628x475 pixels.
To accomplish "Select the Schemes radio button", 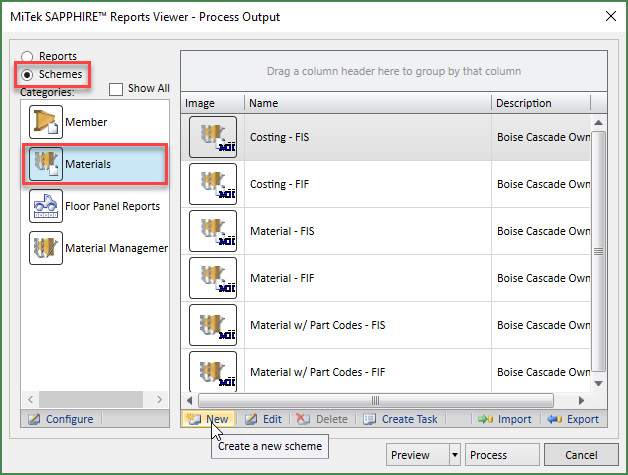I will point(27,74).
